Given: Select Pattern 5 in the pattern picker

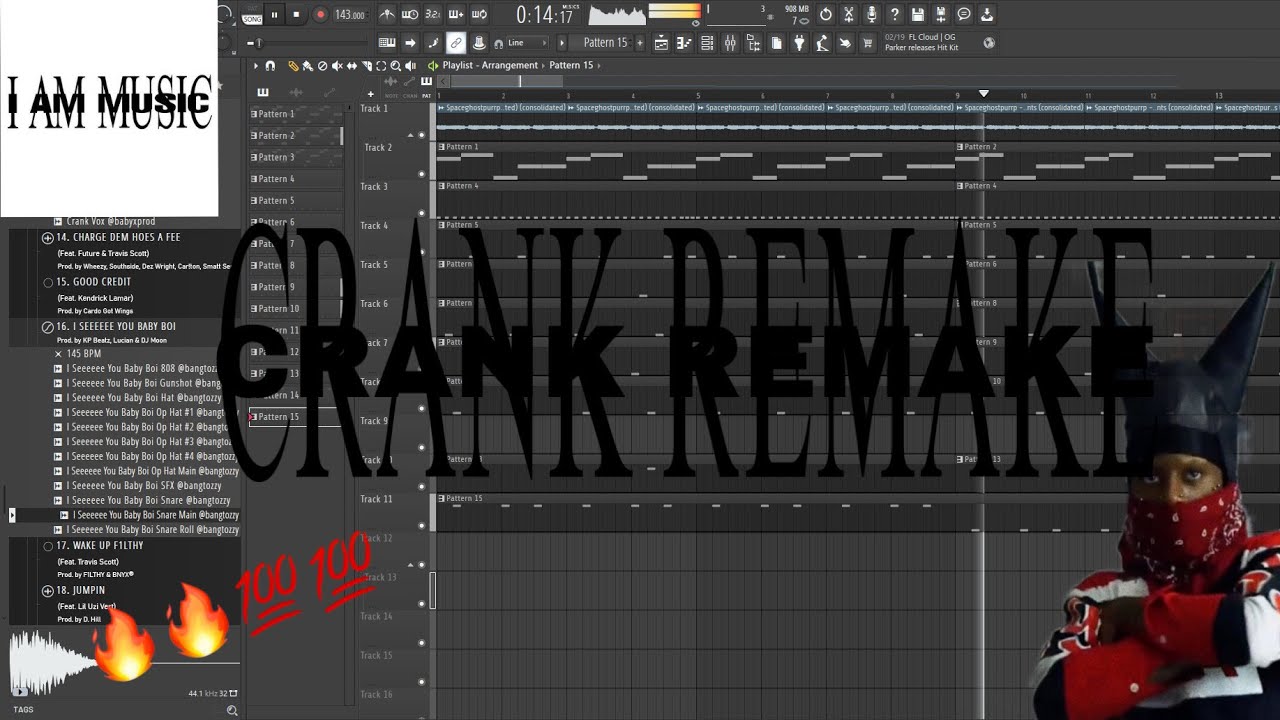Looking at the screenshot, I should 295,201.
